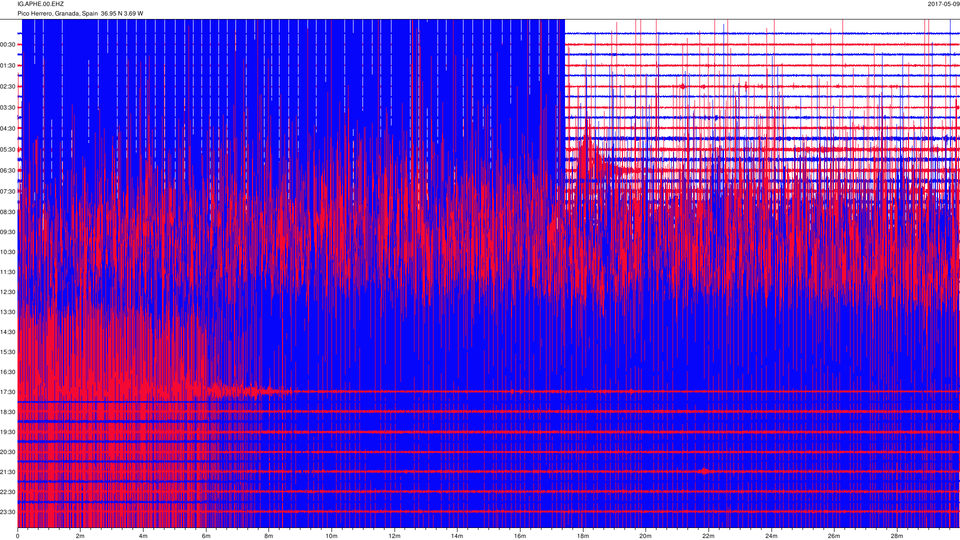
Task: Select the 17:30 time row label
Action: coord(8,392)
